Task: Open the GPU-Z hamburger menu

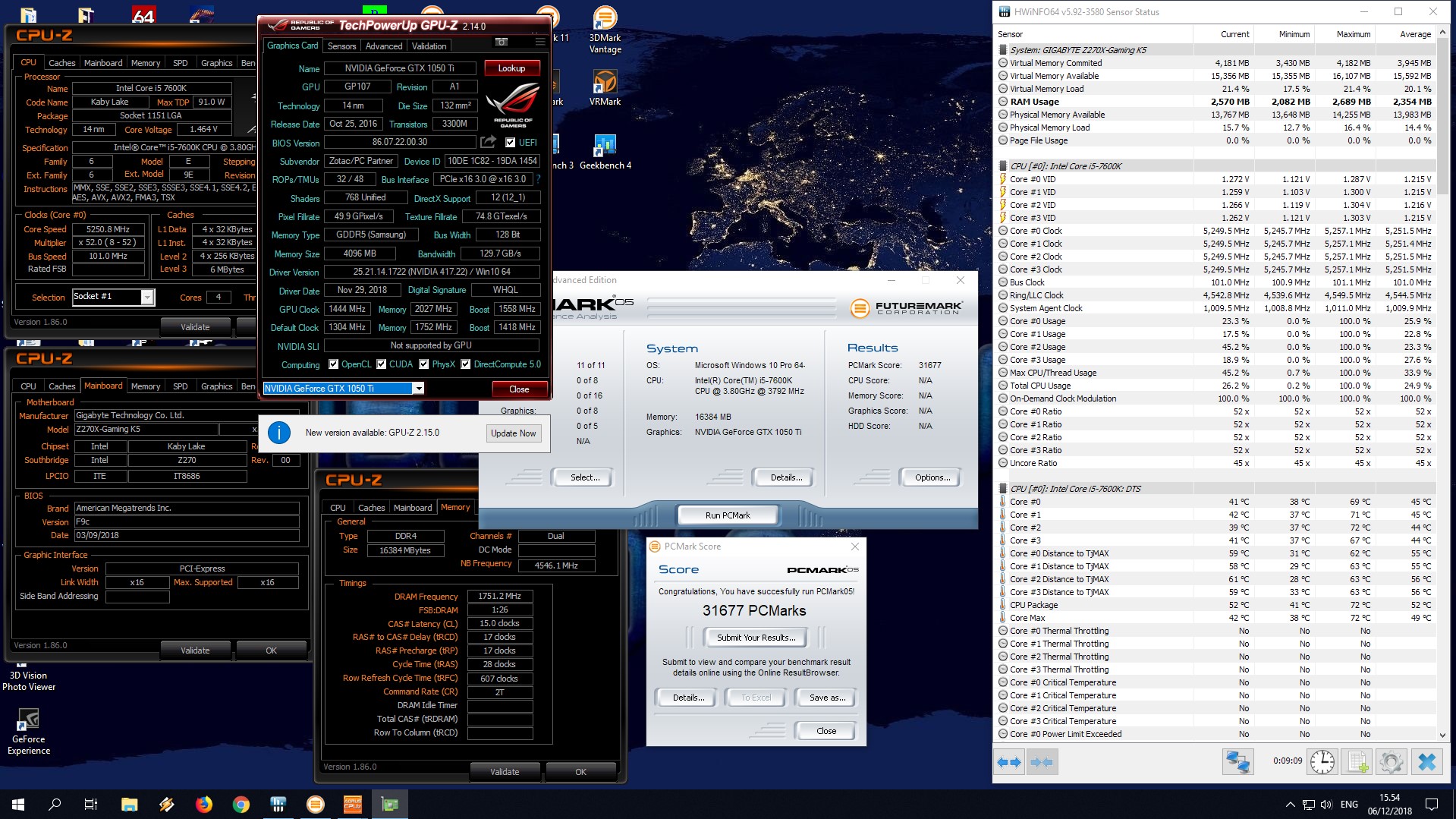Action: [540, 42]
